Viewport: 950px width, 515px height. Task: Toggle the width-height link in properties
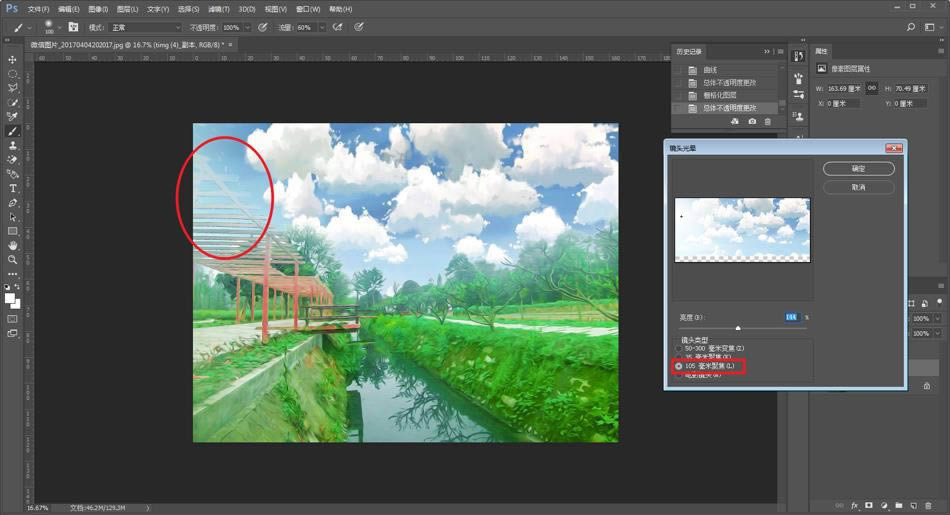point(872,88)
